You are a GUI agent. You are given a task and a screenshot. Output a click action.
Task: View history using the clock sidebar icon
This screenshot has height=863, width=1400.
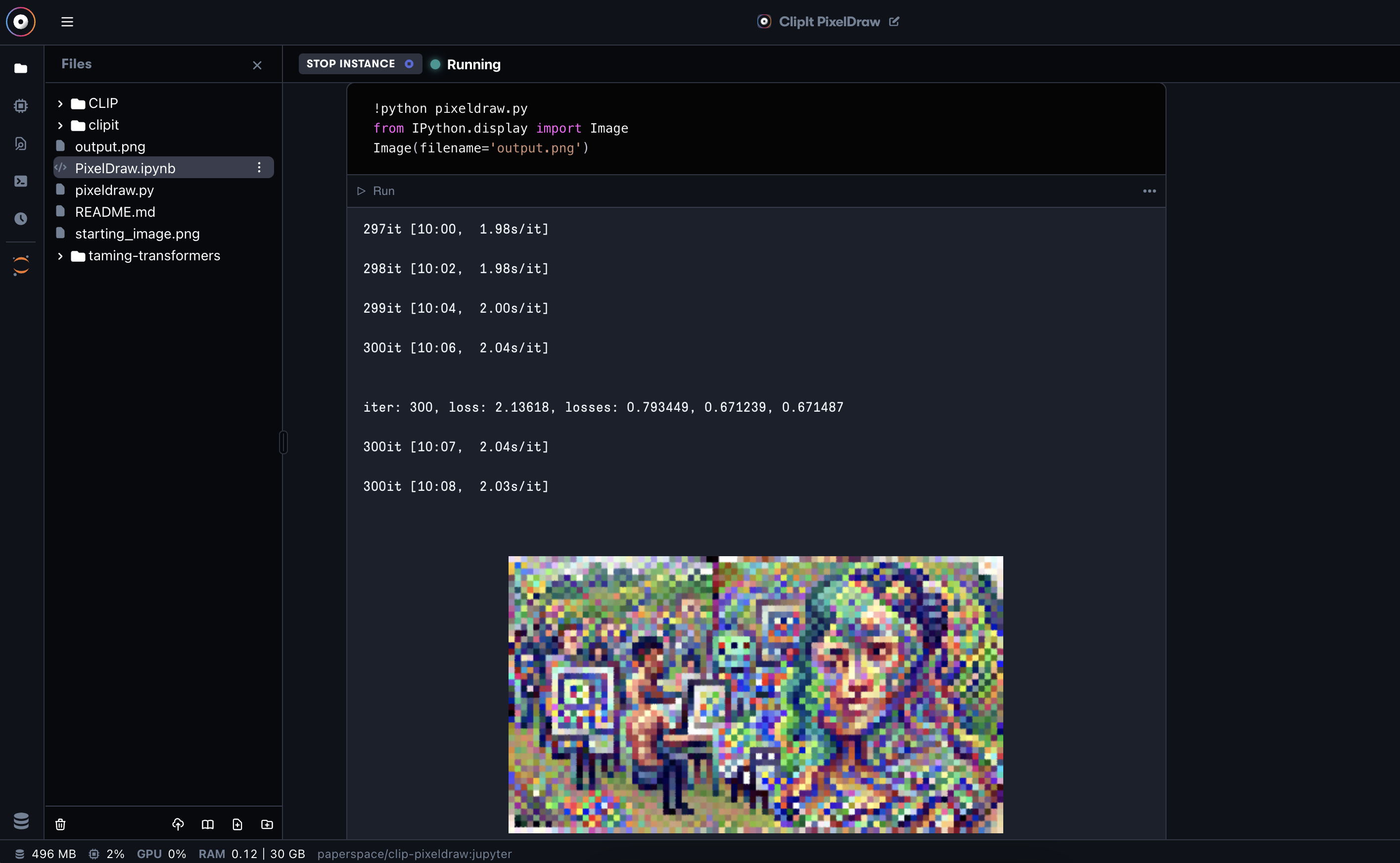click(21, 218)
